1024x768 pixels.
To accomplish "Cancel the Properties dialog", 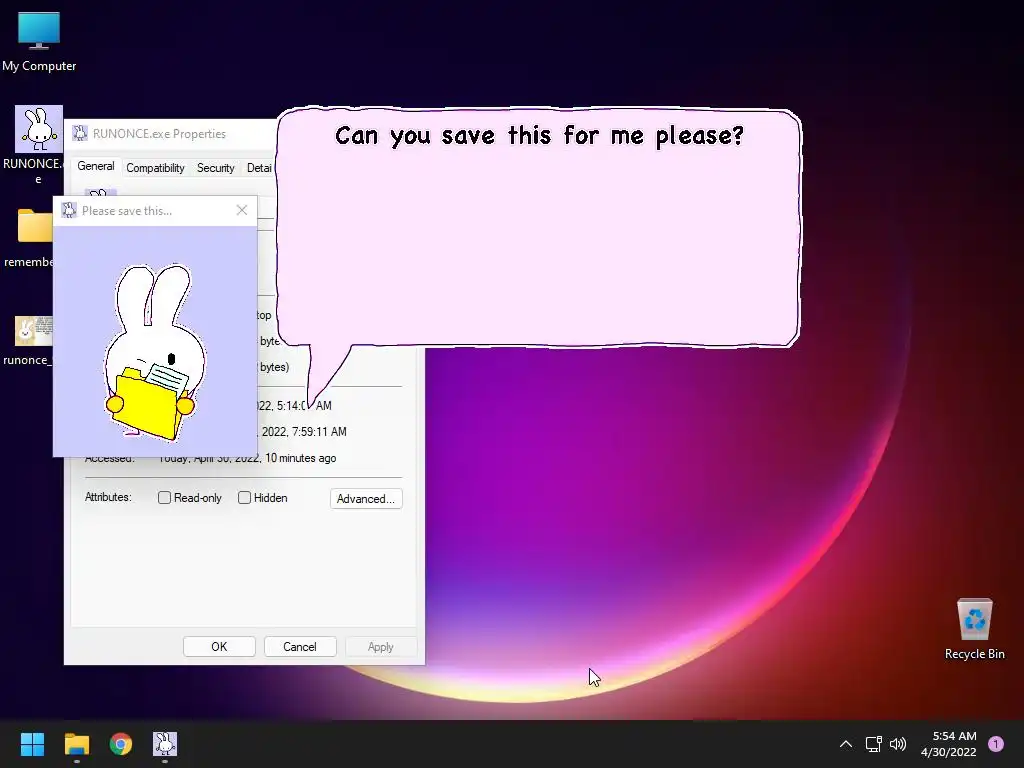I will 300,647.
